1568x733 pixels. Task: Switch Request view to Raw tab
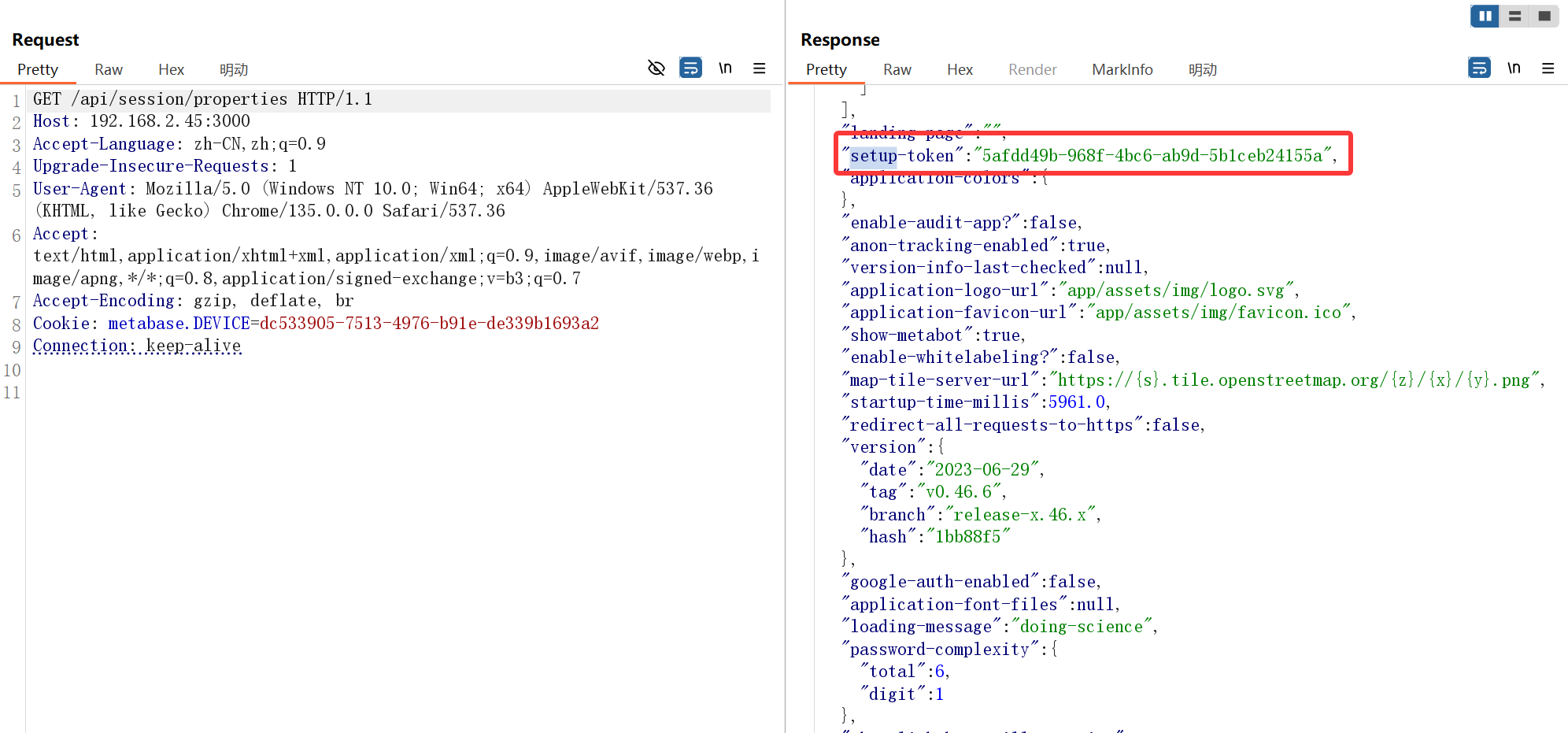109,70
